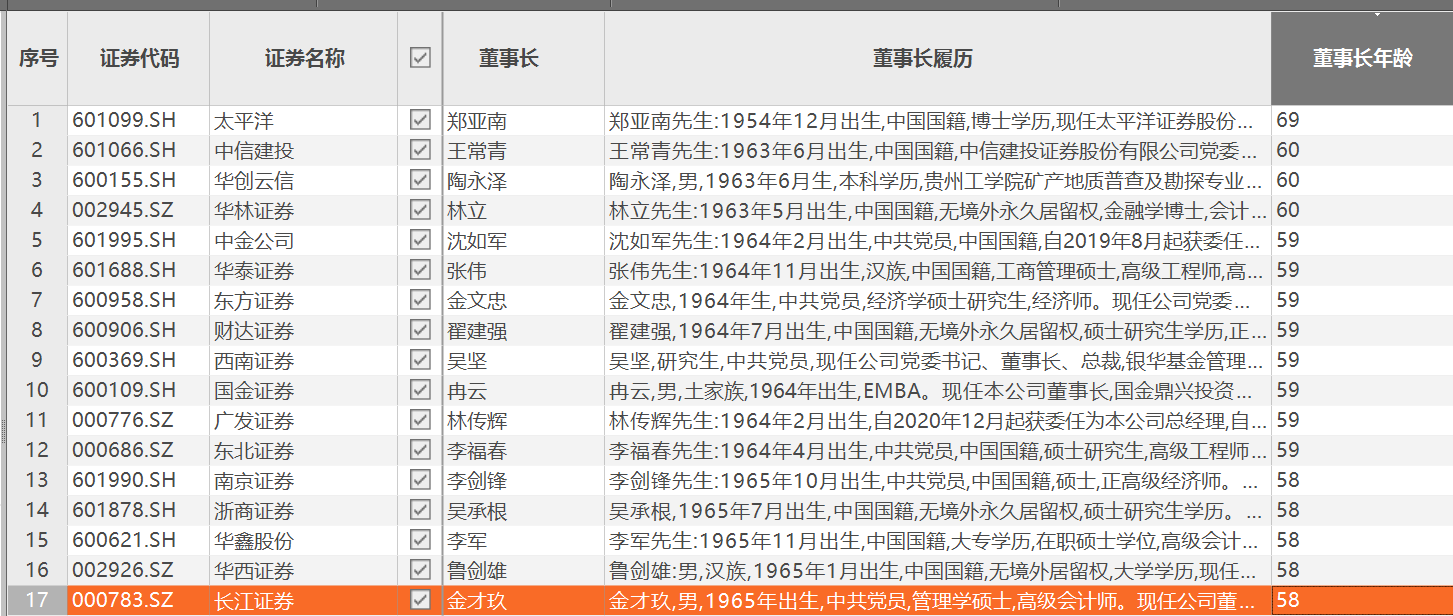Click chairman name 陶永泽

[x=477, y=181]
